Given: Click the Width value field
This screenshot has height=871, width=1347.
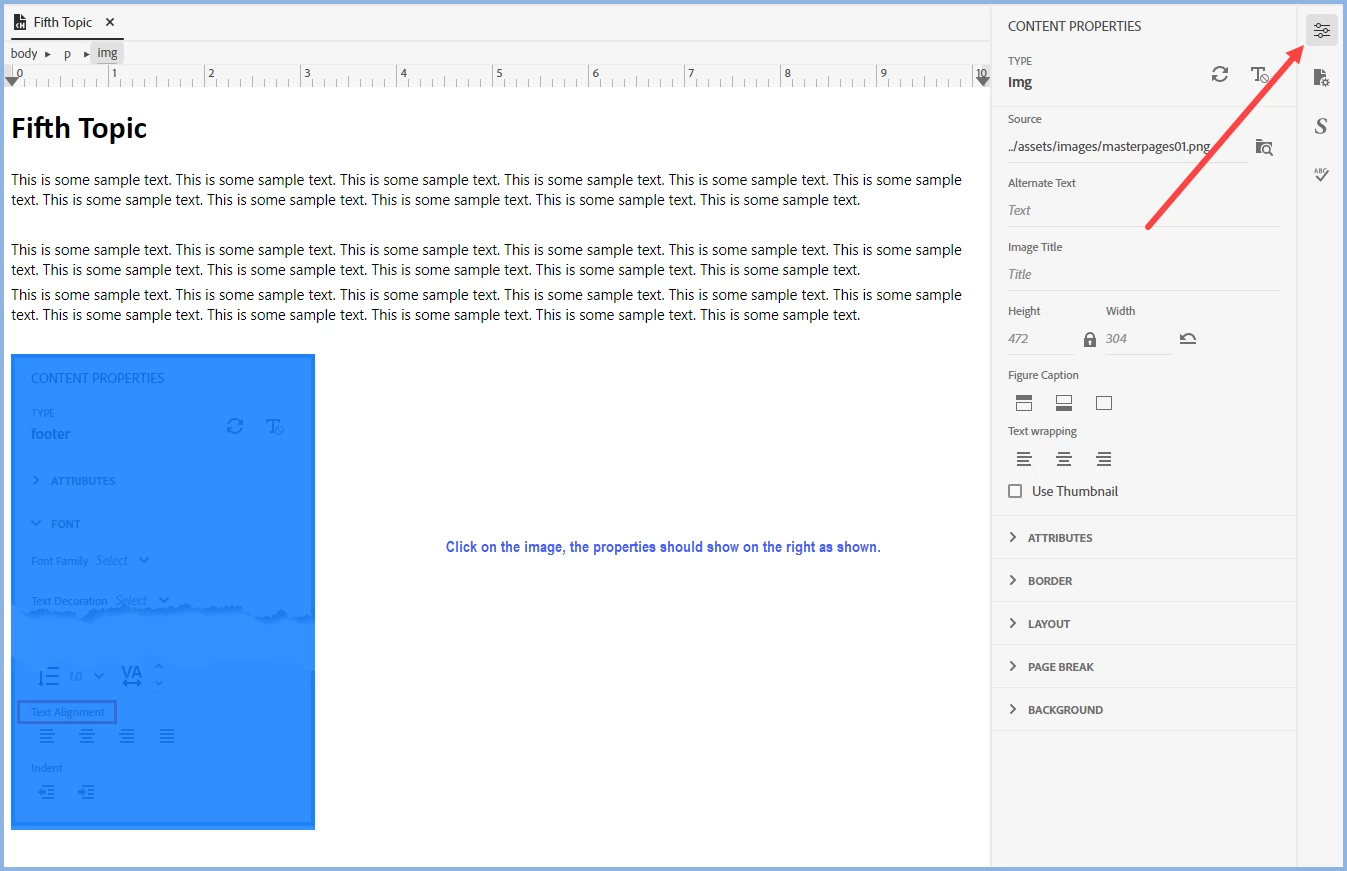Looking at the screenshot, I should pos(1138,339).
